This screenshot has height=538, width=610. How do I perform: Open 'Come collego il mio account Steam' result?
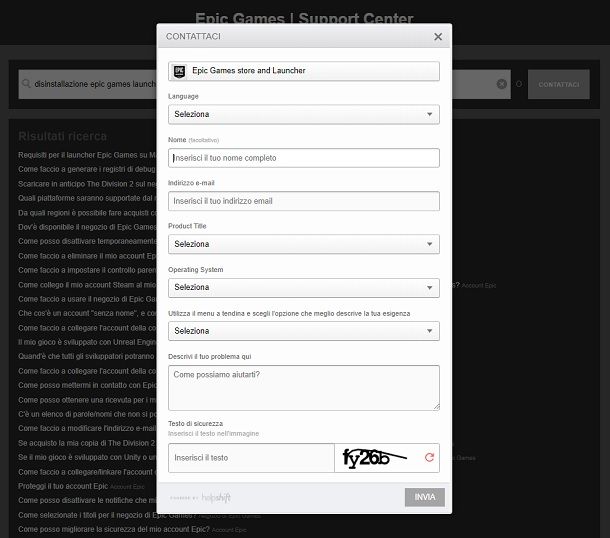coord(87,285)
